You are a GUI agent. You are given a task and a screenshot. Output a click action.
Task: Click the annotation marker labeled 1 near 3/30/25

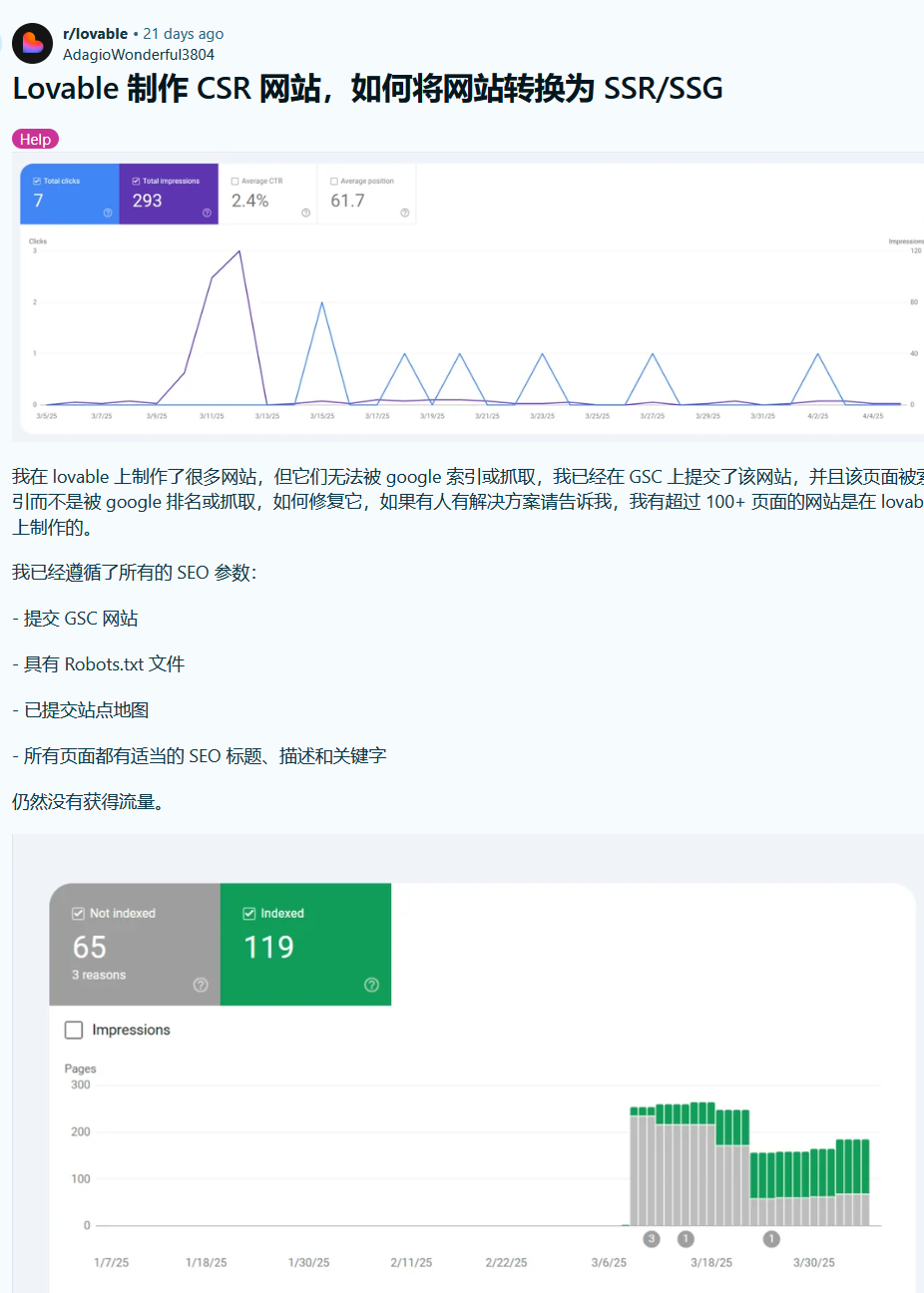click(x=771, y=1239)
